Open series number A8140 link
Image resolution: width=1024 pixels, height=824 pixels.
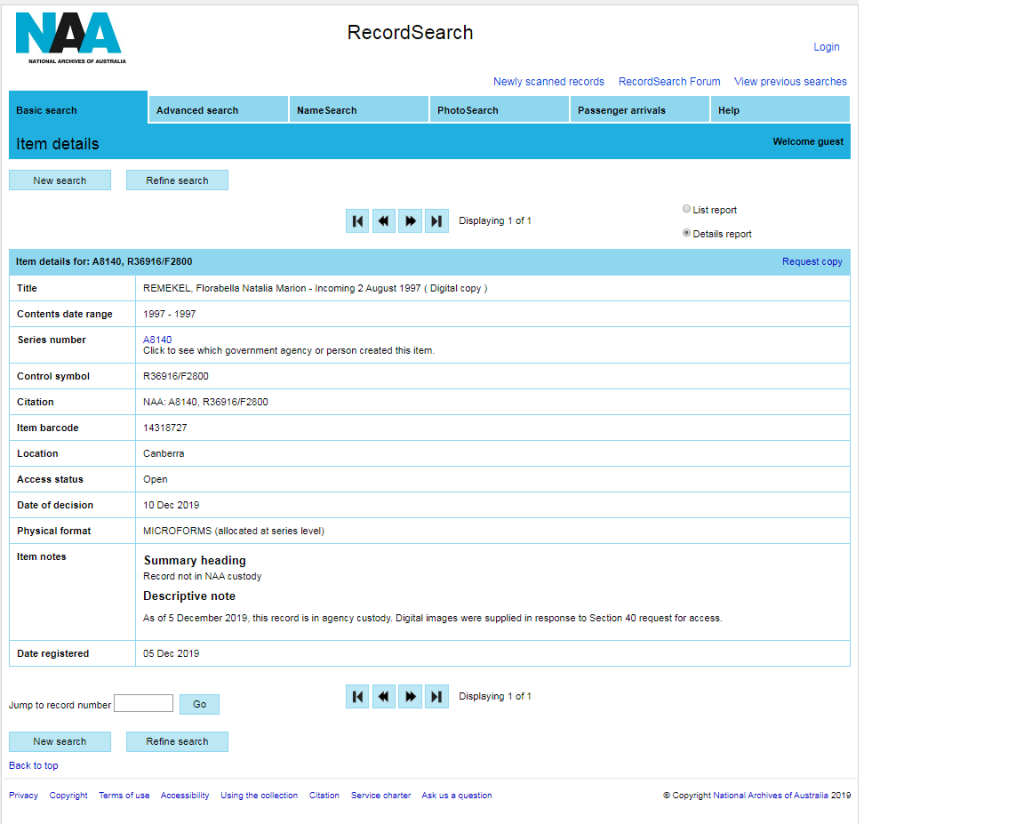[157, 340]
